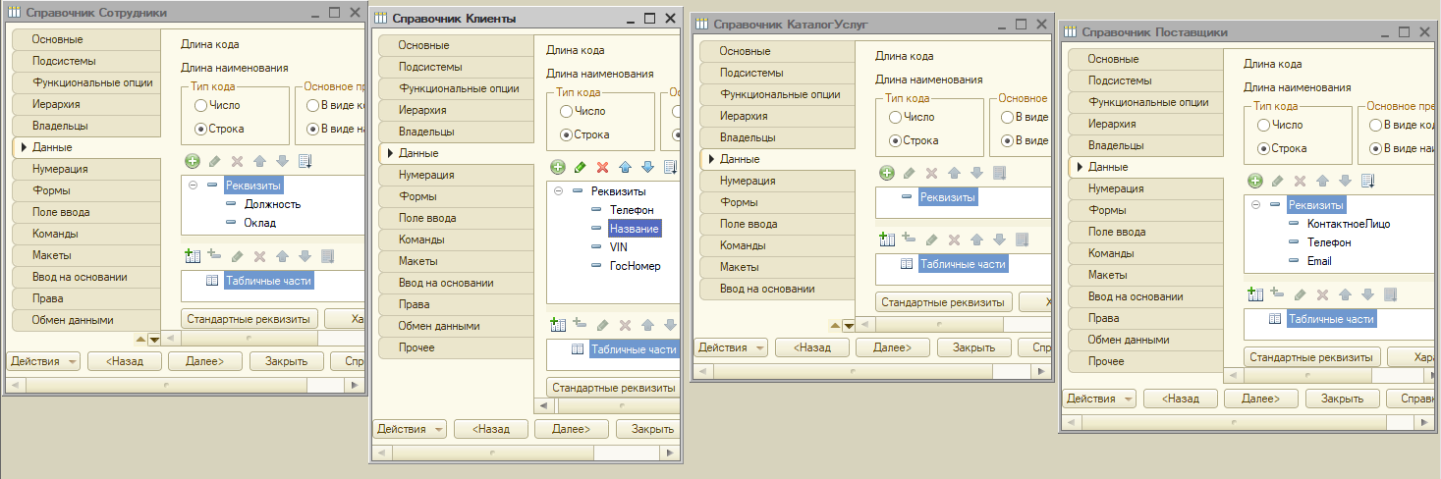Click Стандартные реквизиты in Клиенты window

click(614, 387)
